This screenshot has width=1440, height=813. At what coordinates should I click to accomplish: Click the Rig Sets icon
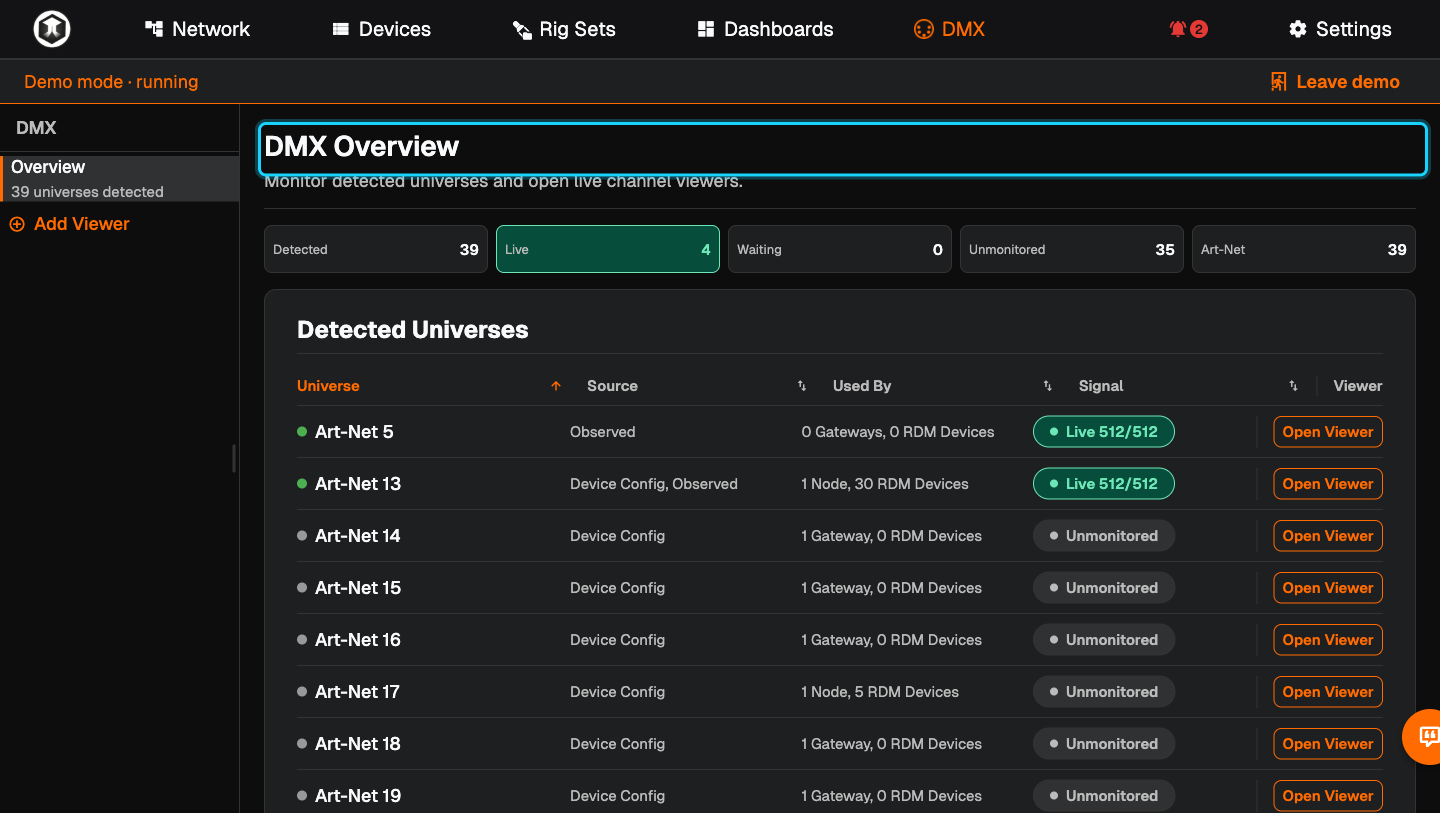pyautogui.click(x=522, y=30)
